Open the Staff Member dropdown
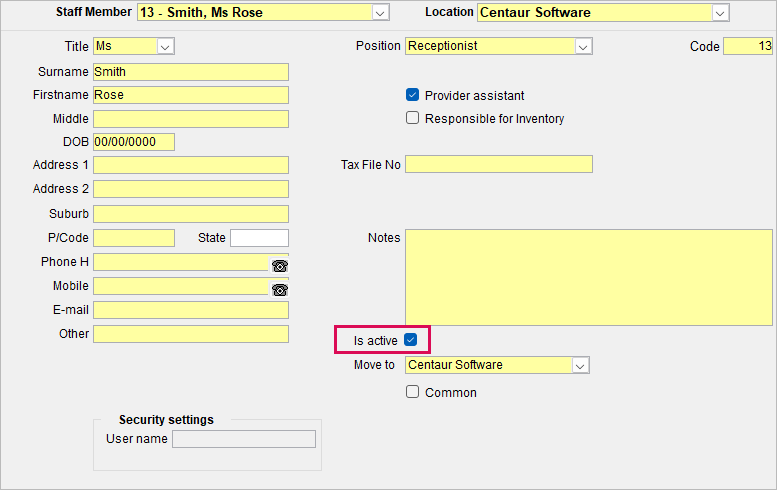This screenshot has width=777, height=490. (380, 13)
